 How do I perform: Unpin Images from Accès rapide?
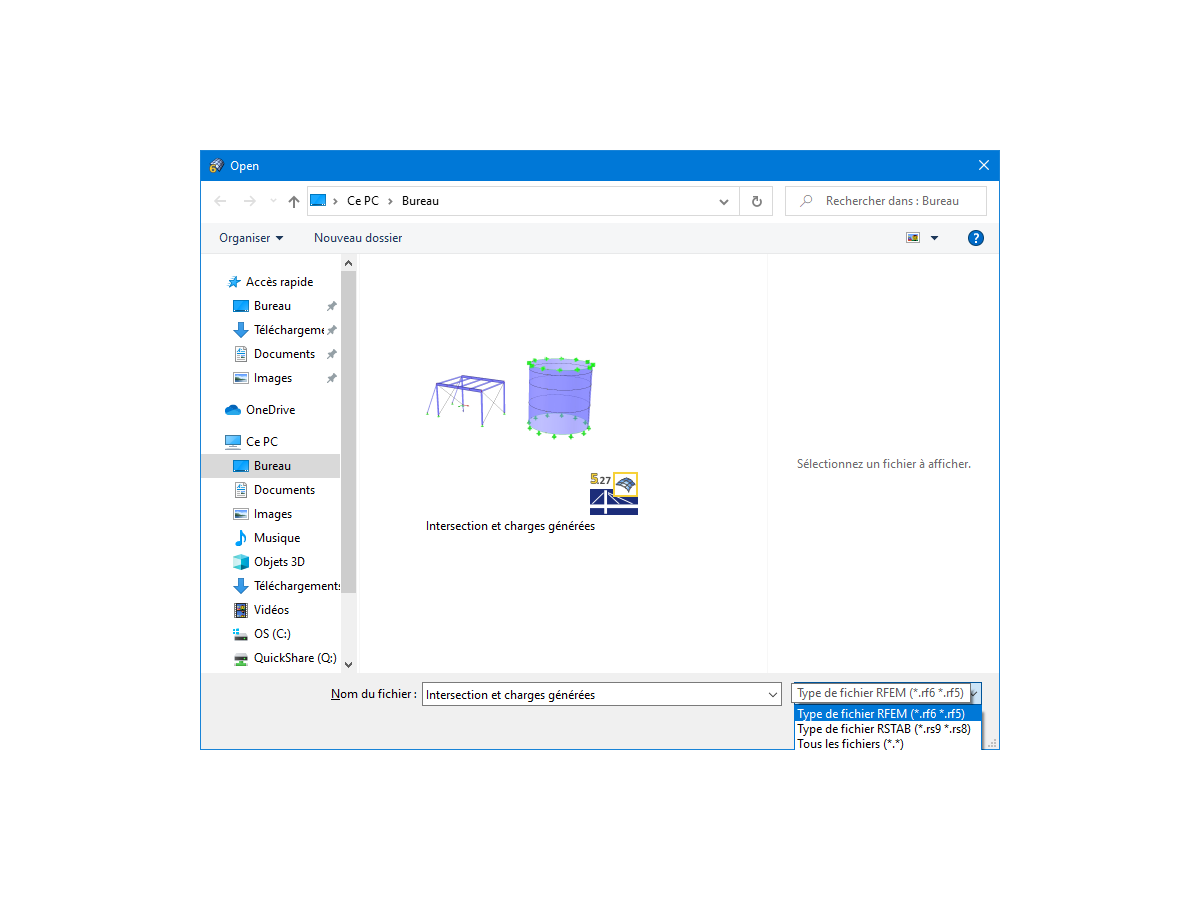(x=330, y=378)
